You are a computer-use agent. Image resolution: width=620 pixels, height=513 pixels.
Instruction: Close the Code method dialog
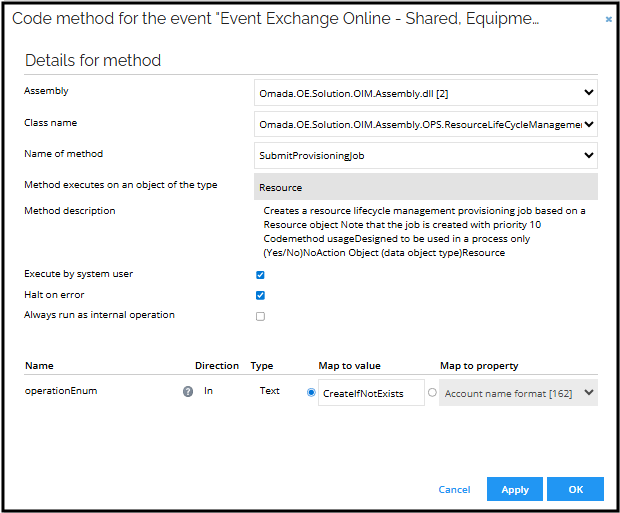tap(608, 18)
